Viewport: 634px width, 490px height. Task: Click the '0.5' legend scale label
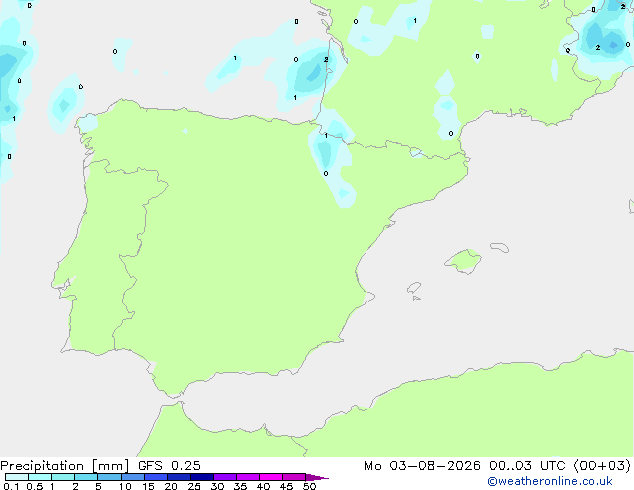[x=35, y=486]
